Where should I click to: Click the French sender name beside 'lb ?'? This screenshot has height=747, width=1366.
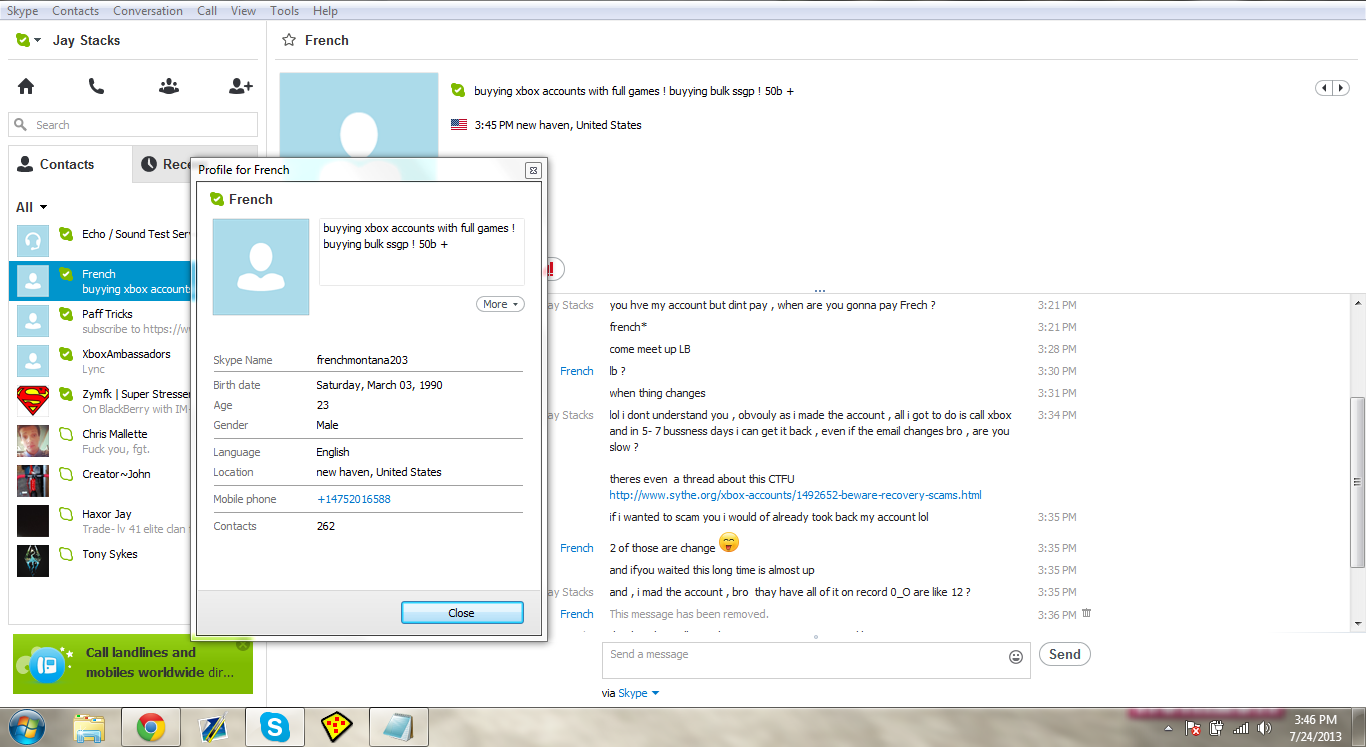coord(577,371)
